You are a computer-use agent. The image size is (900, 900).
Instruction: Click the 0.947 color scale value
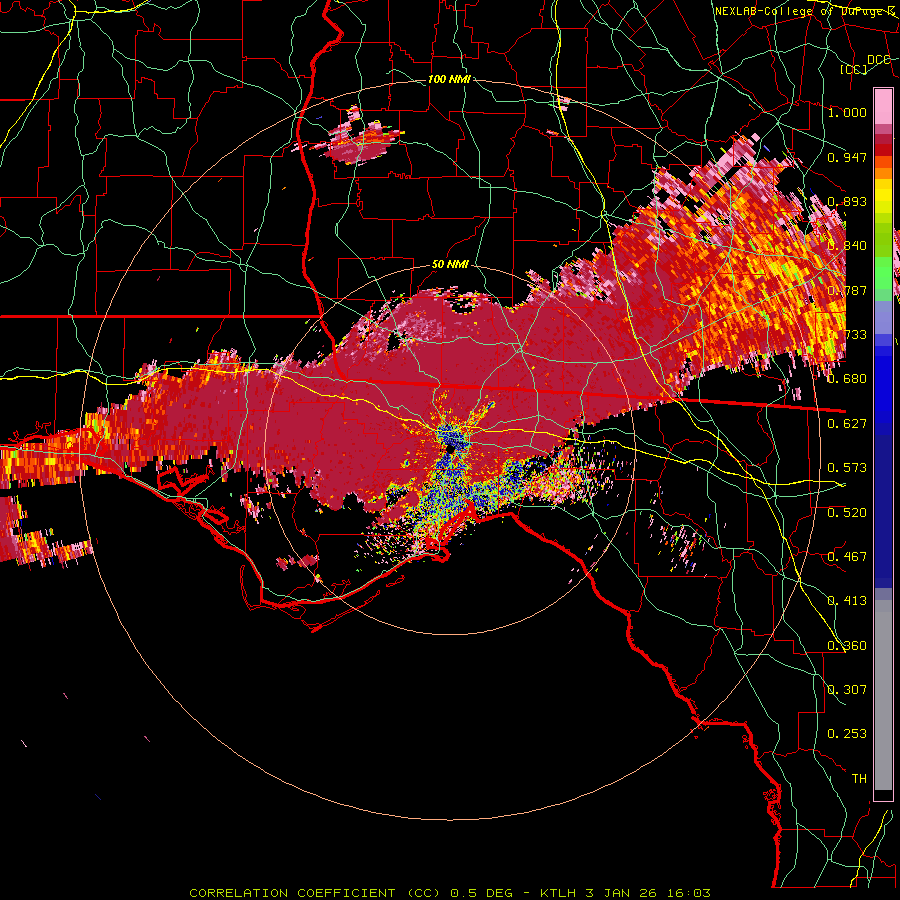847,157
